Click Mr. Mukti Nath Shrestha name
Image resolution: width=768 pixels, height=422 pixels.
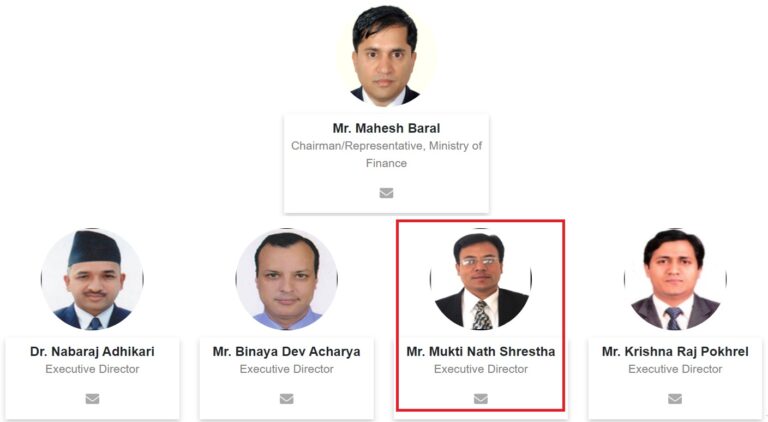(480, 352)
